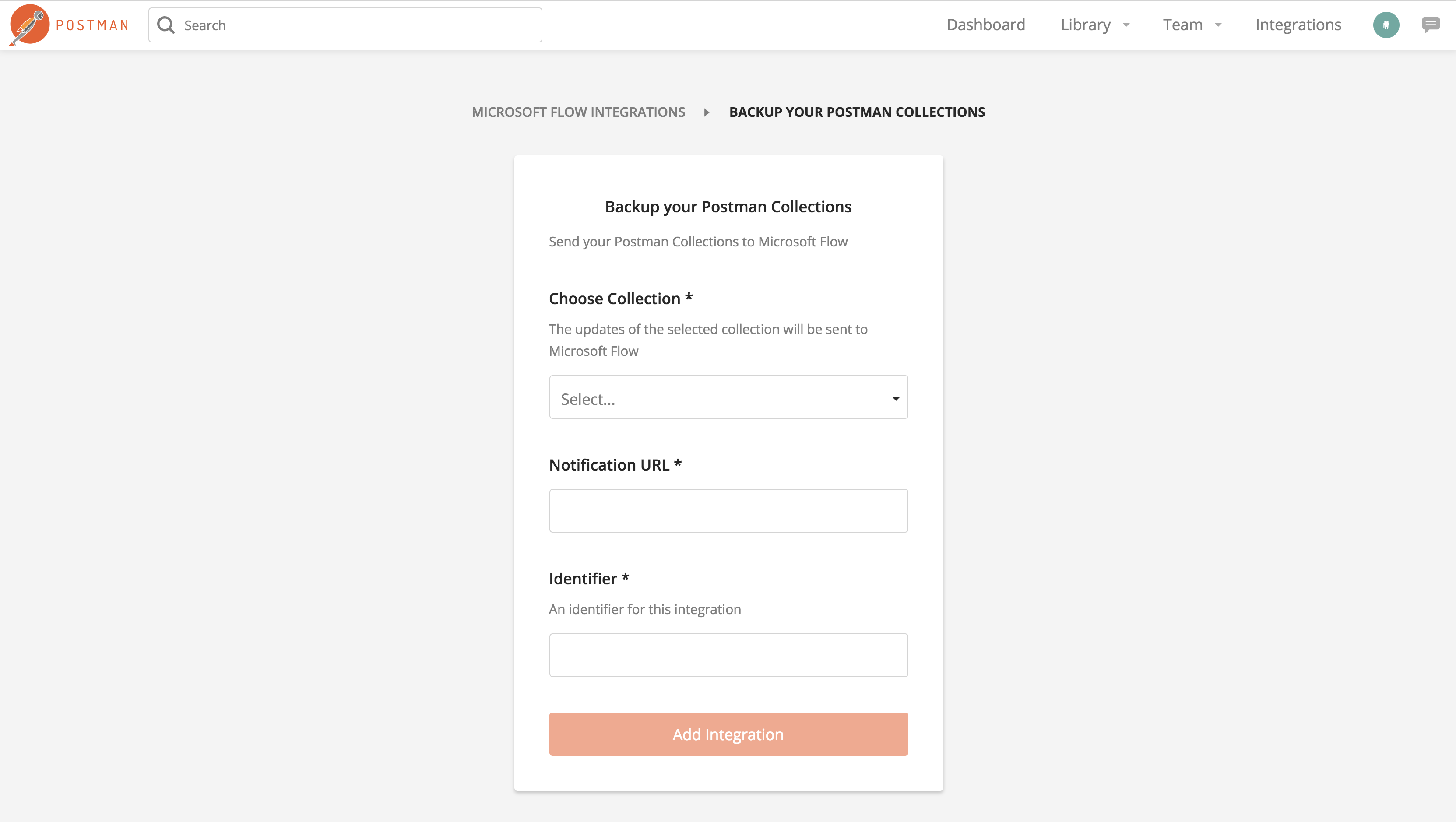Open the user avatar icon
1456x822 pixels.
1386,25
